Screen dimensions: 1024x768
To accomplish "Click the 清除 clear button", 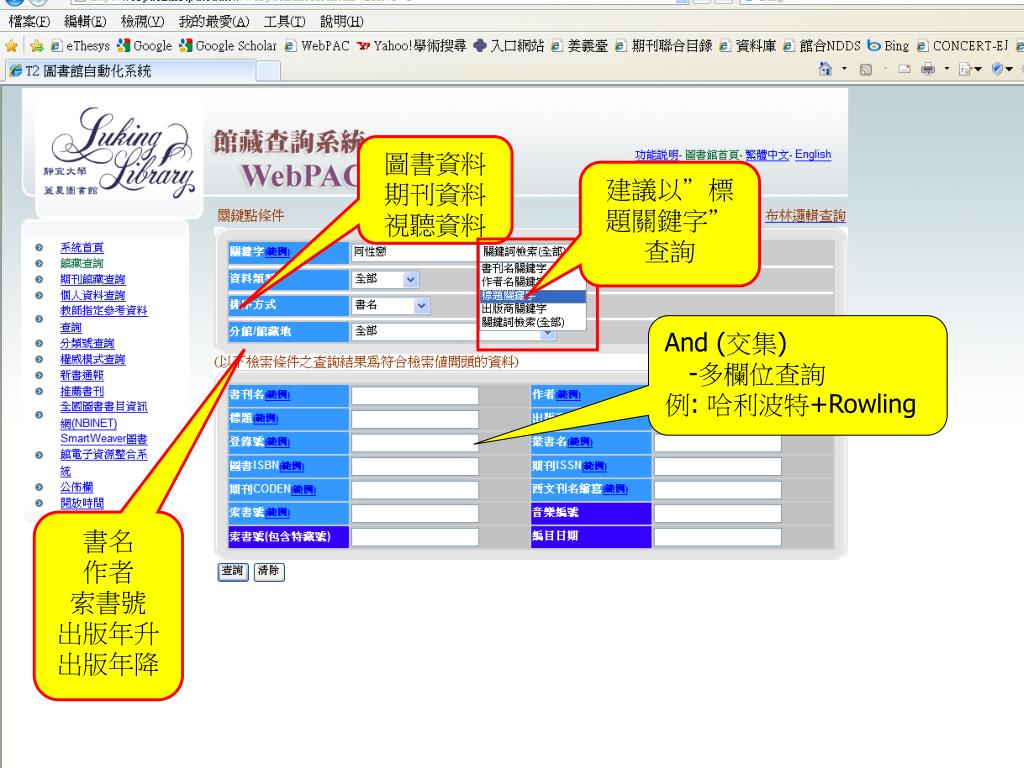I will (269, 571).
